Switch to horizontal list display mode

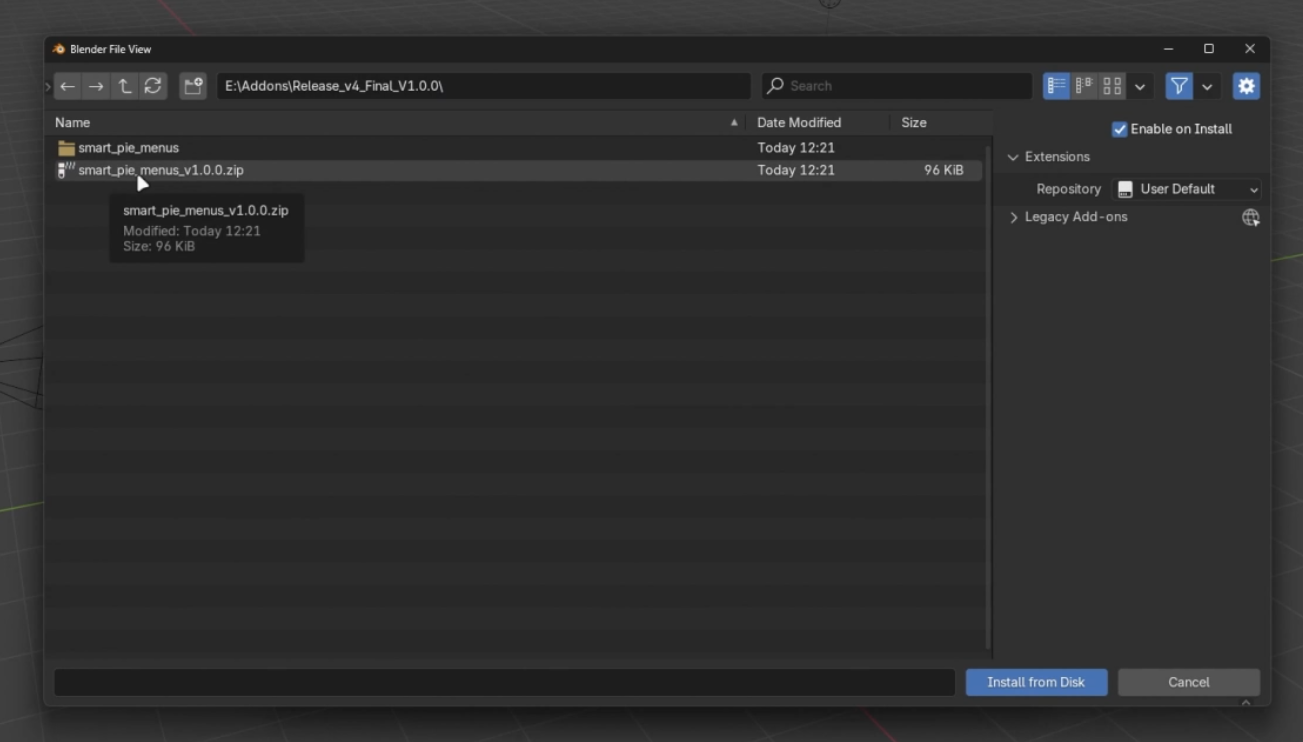pyautogui.click(x=1084, y=86)
